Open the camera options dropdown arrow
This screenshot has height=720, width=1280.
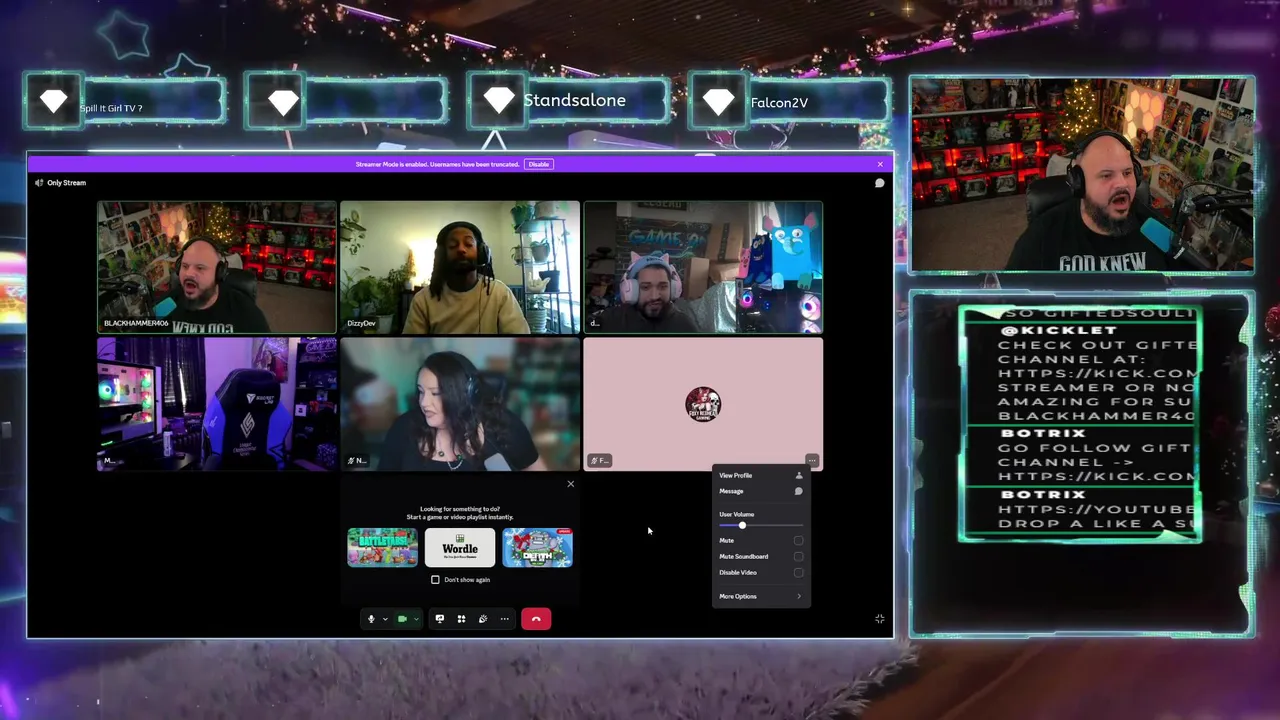click(416, 619)
